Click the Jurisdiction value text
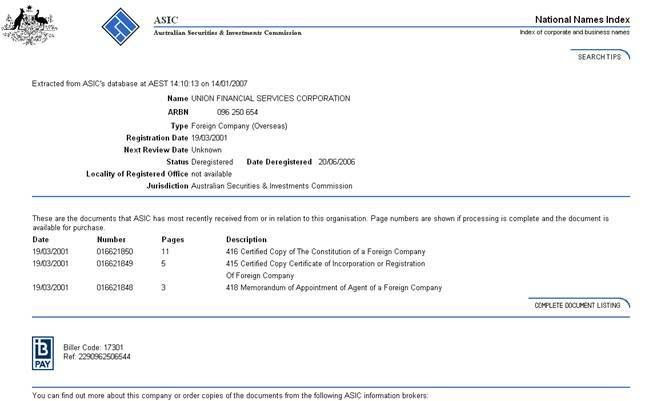Image resolution: width=665 pixels, height=401 pixels. point(272,186)
